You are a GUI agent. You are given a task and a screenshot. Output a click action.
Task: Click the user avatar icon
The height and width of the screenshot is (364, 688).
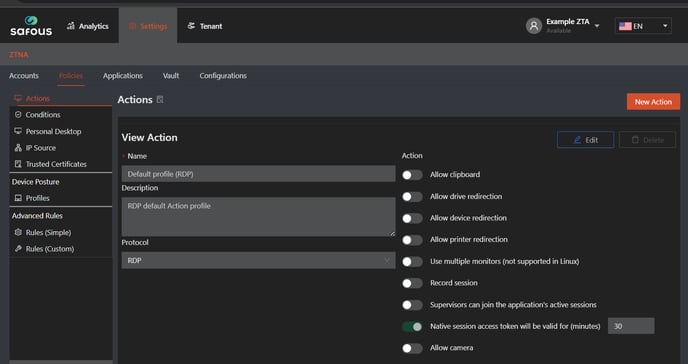tap(534, 26)
